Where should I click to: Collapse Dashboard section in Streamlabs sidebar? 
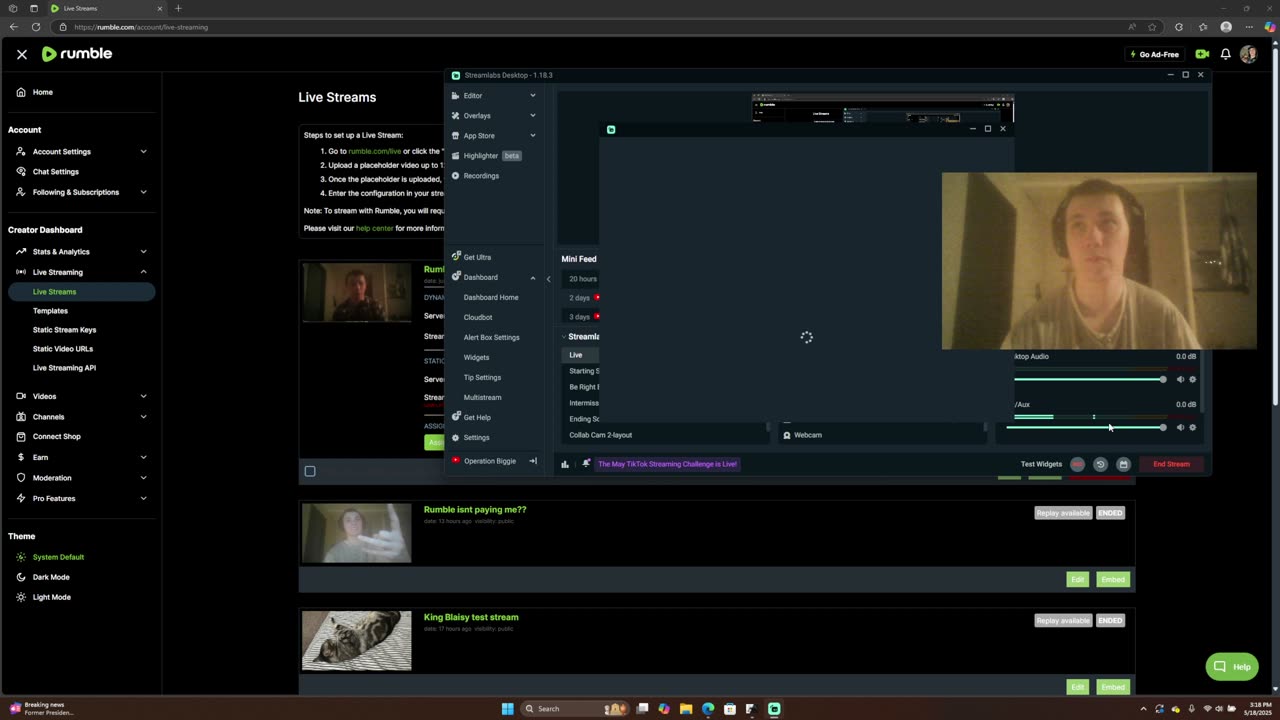tap(533, 277)
